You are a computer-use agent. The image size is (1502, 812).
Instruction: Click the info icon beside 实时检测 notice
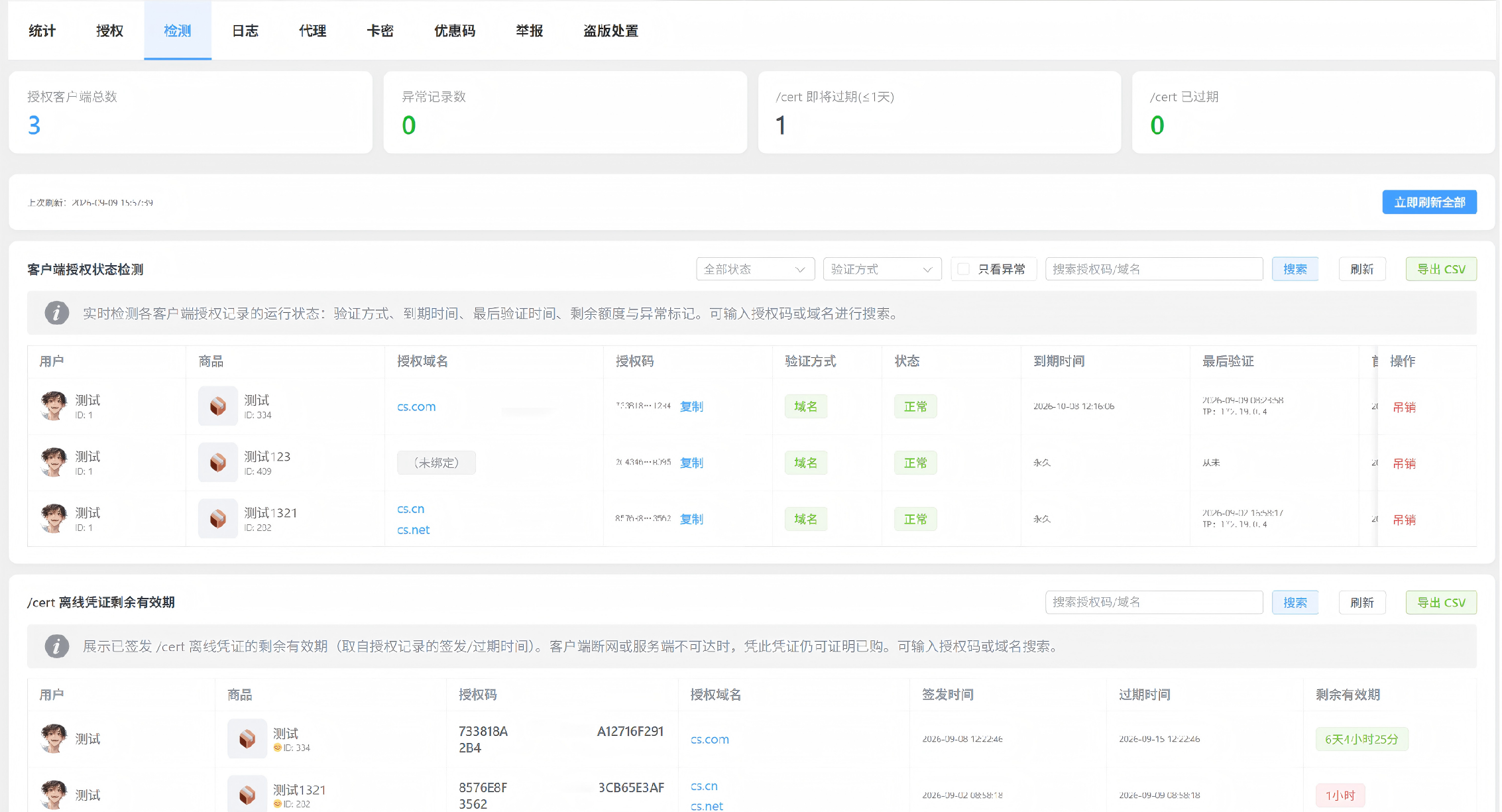57,313
